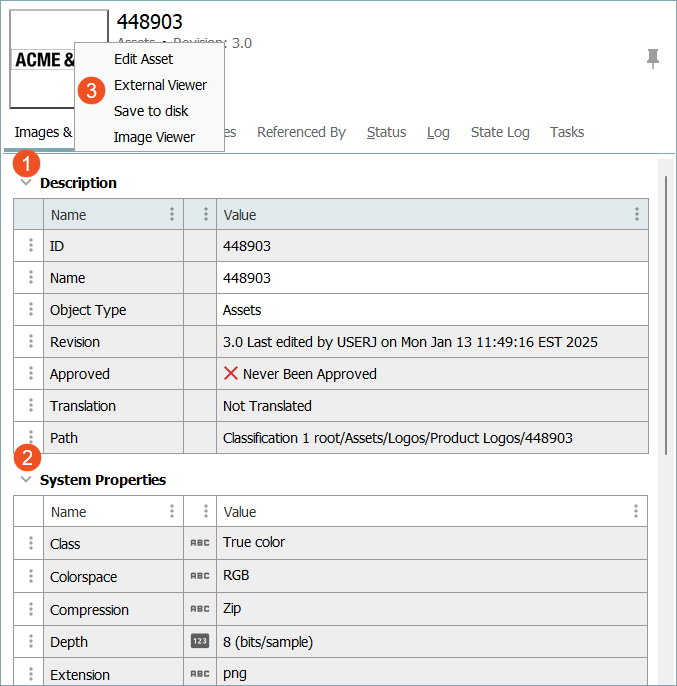Click the vertical scrollbar on the right
Screen dimensions: 677x686
pyautogui.click(x=665, y=300)
